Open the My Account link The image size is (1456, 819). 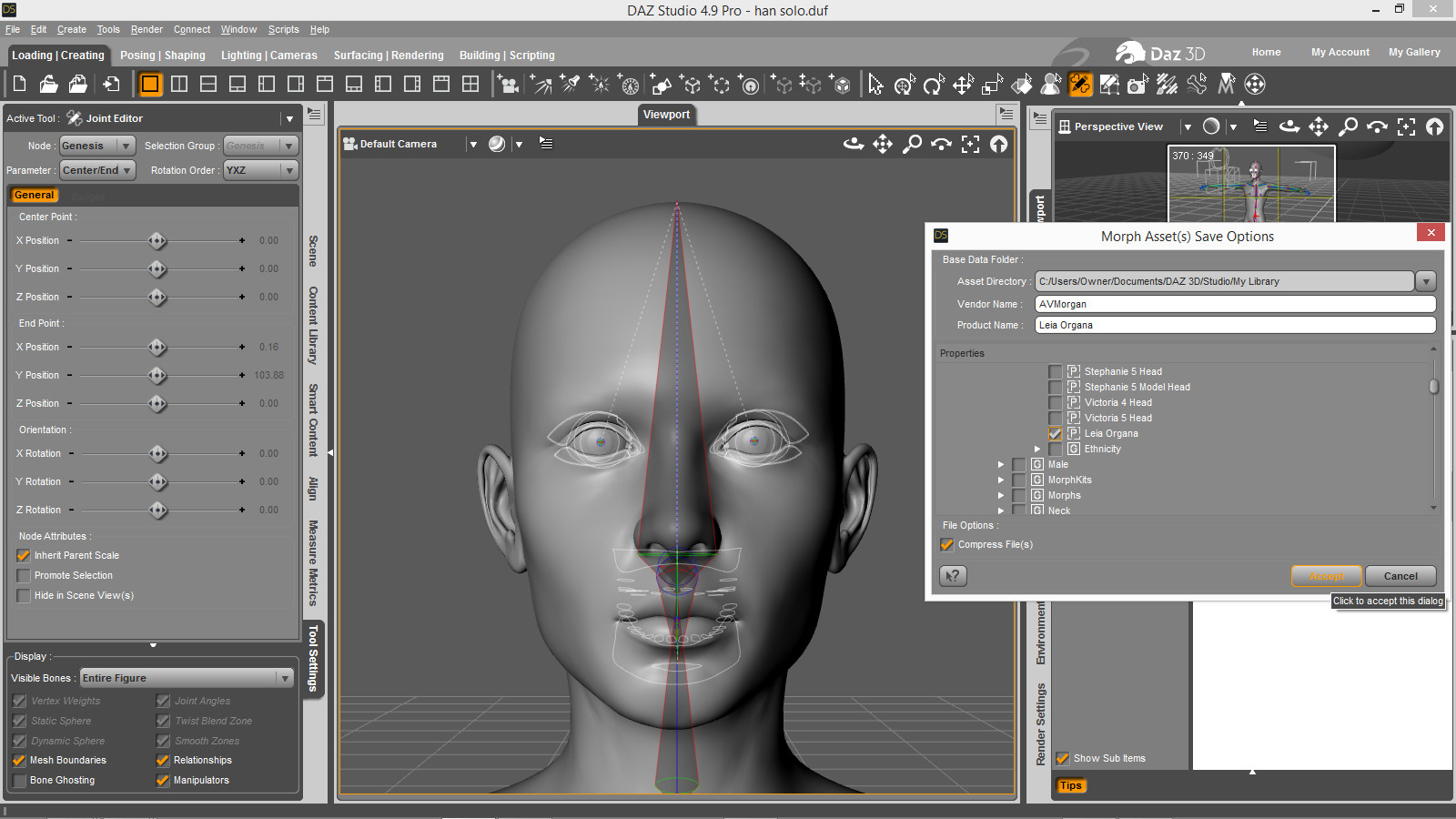[x=1340, y=52]
